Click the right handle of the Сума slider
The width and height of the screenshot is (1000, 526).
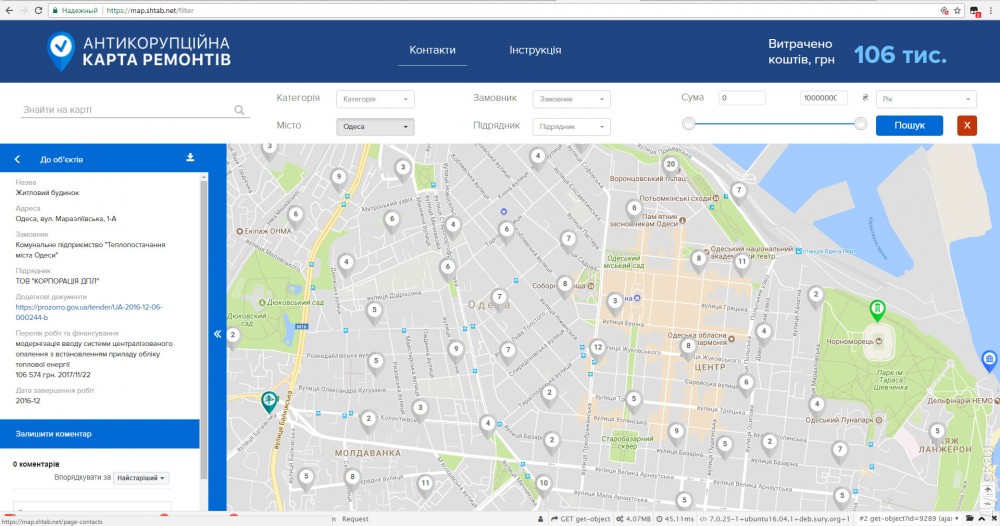click(x=861, y=123)
